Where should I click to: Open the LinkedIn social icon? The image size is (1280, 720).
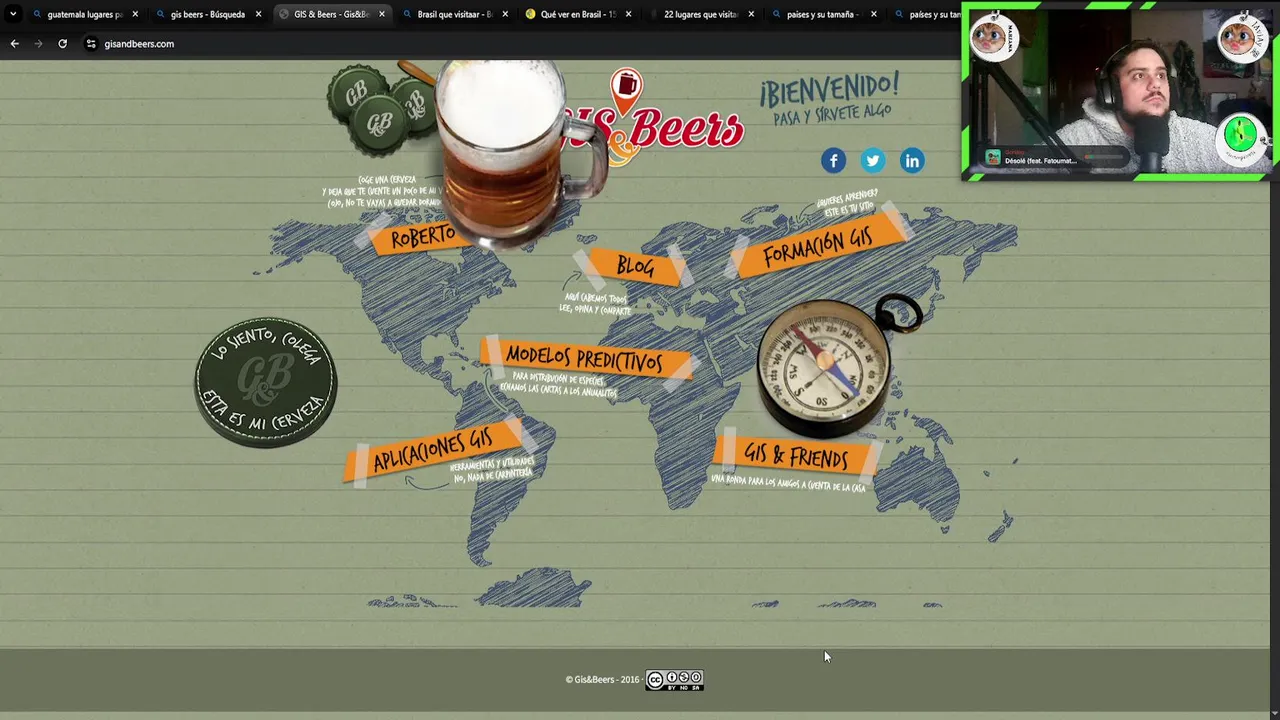pyautogui.click(x=912, y=160)
